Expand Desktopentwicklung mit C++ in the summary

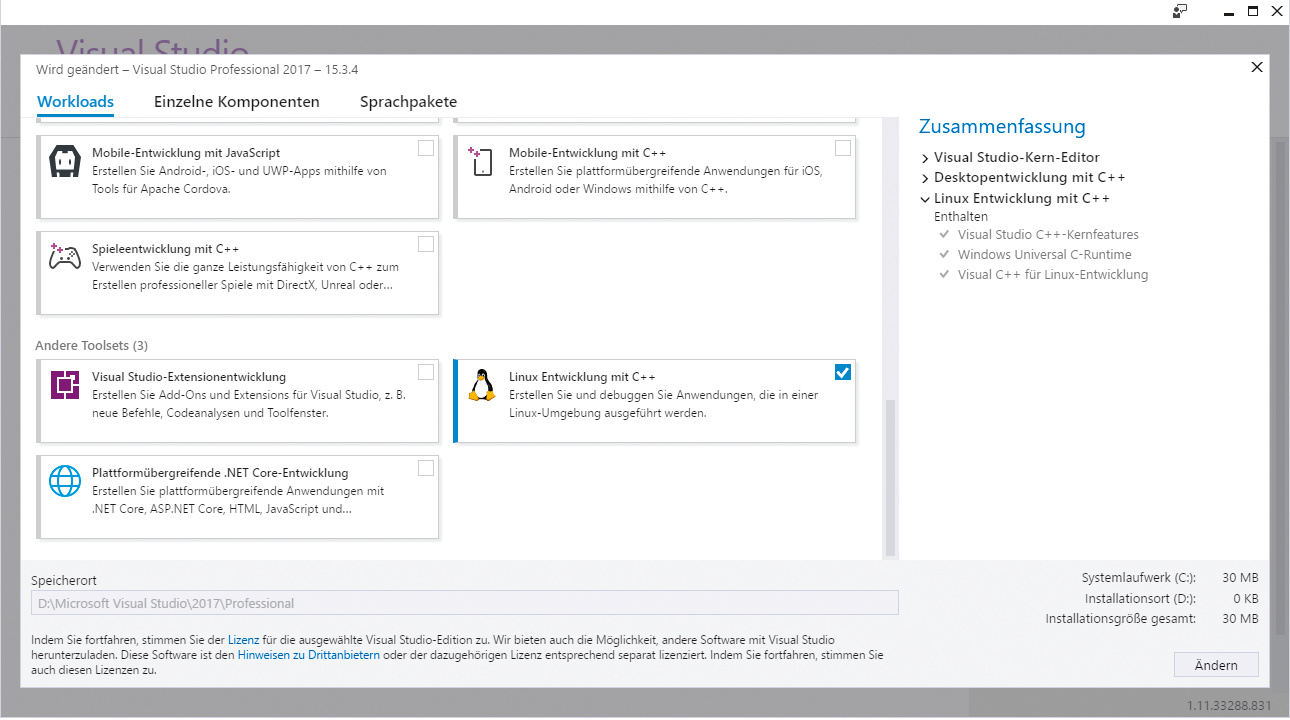[925, 178]
